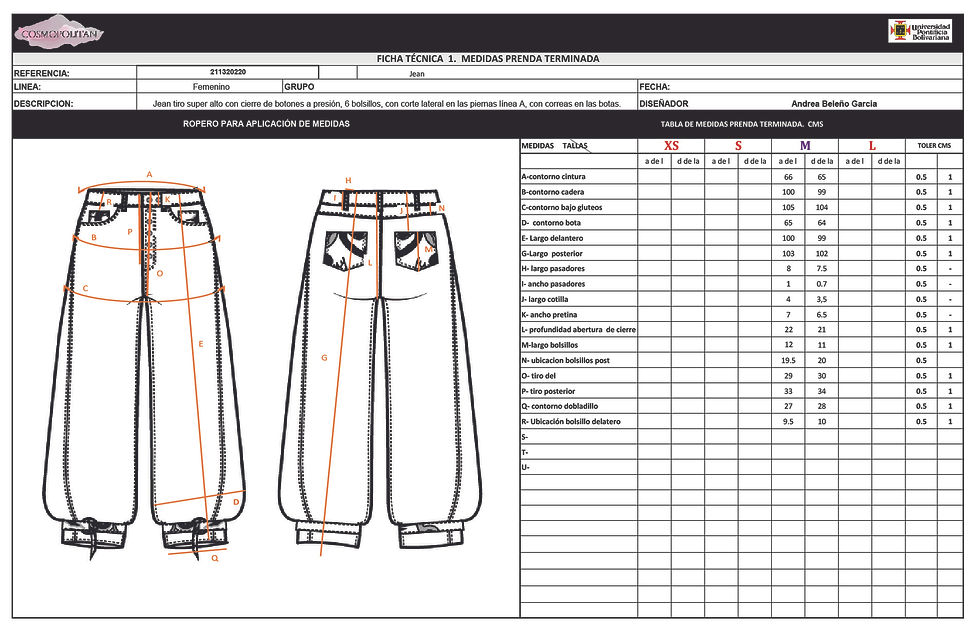Image resolution: width=980 pixels, height=634 pixels.
Task: Select value 66 in the contorno cintura row
Action: (x=788, y=177)
